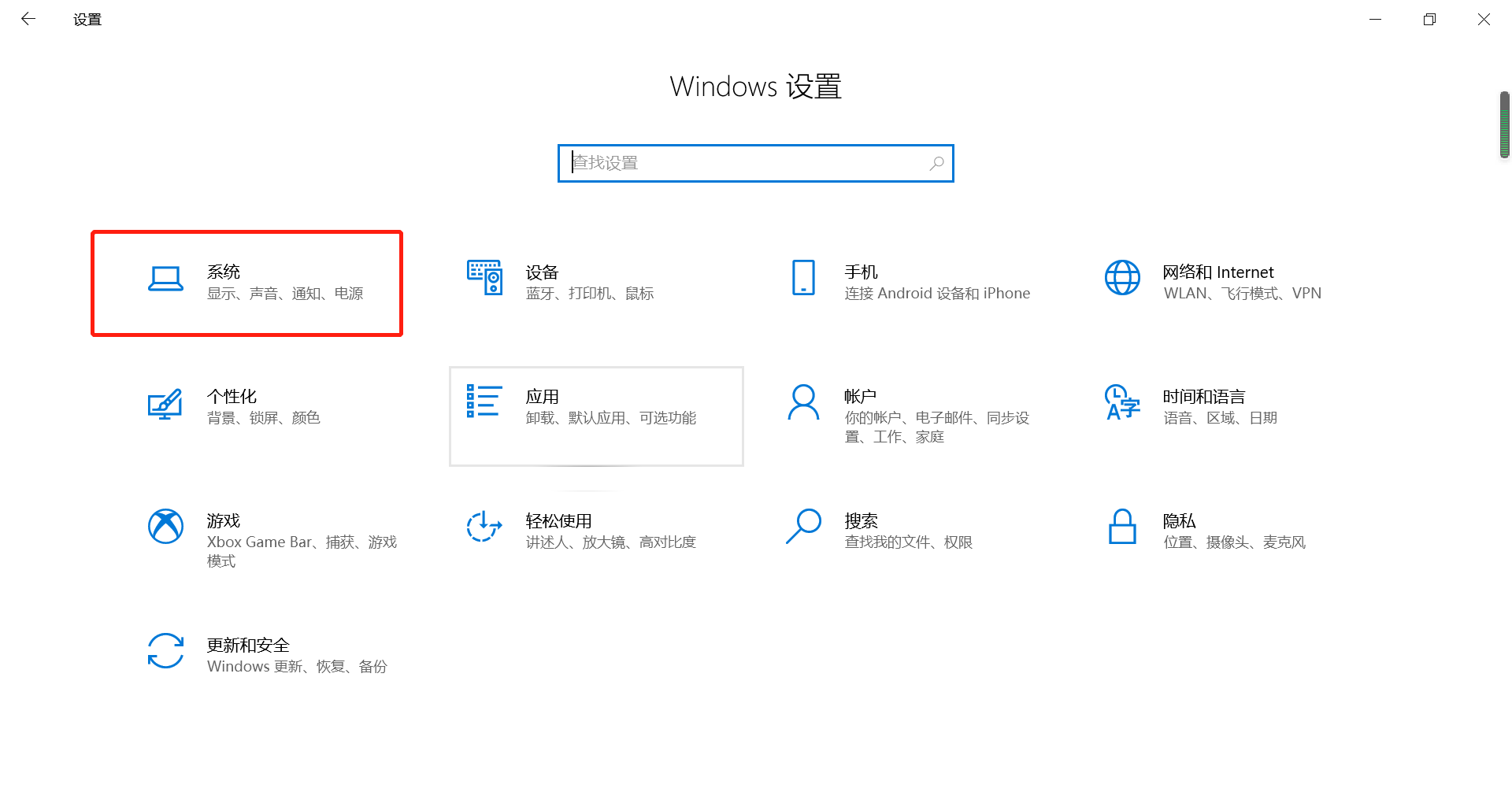The width and height of the screenshot is (1512, 803).
Task: Select the 轻松使用 heading text
Action: click(x=558, y=520)
